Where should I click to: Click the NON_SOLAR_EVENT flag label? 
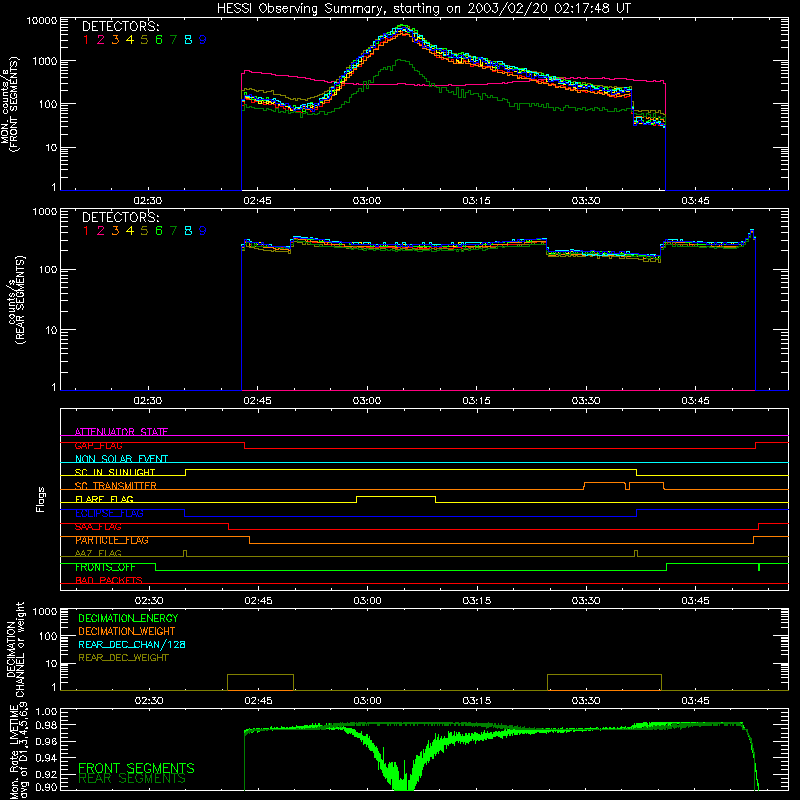click(121, 459)
